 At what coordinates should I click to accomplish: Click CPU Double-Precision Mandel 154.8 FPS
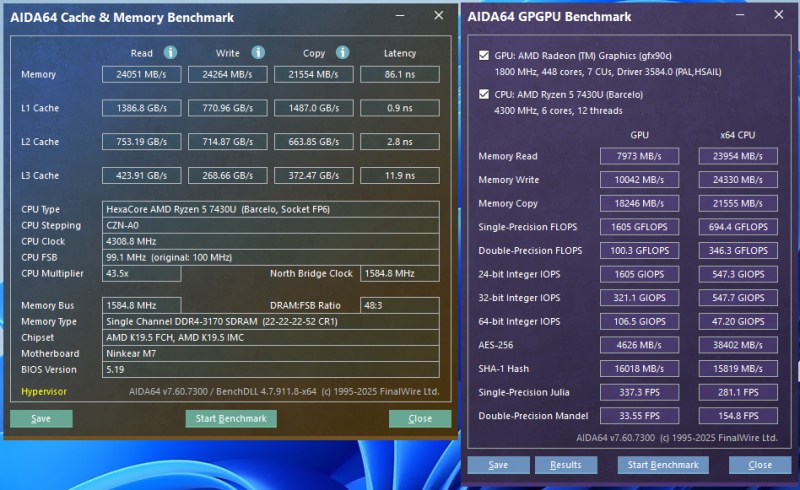[738, 416]
